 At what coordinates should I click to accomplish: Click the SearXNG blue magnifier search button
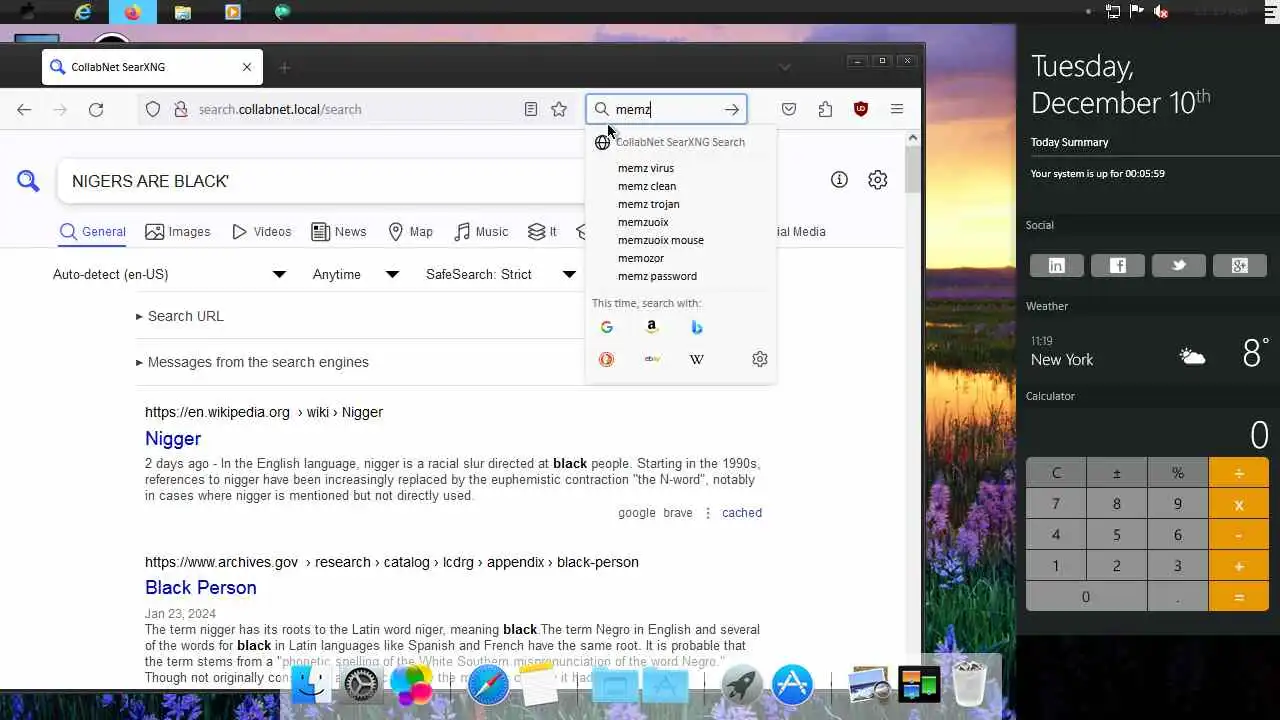pos(28,181)
